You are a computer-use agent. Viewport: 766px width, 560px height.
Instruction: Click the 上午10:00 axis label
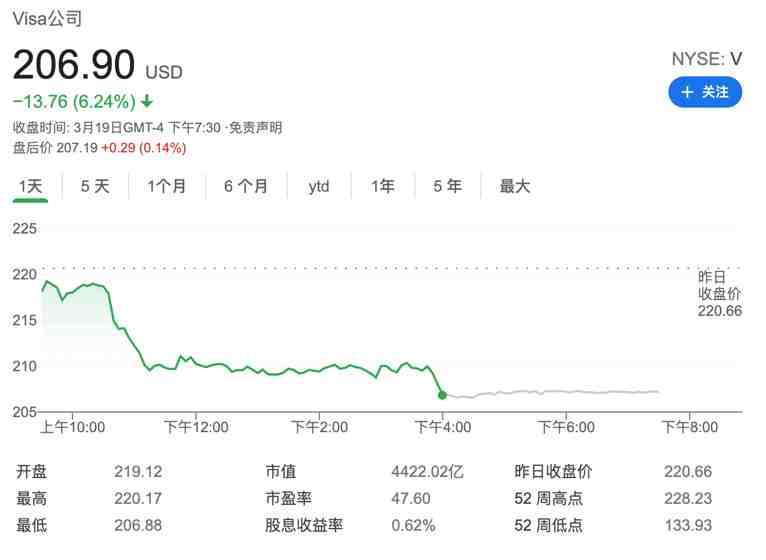(72, 427)
